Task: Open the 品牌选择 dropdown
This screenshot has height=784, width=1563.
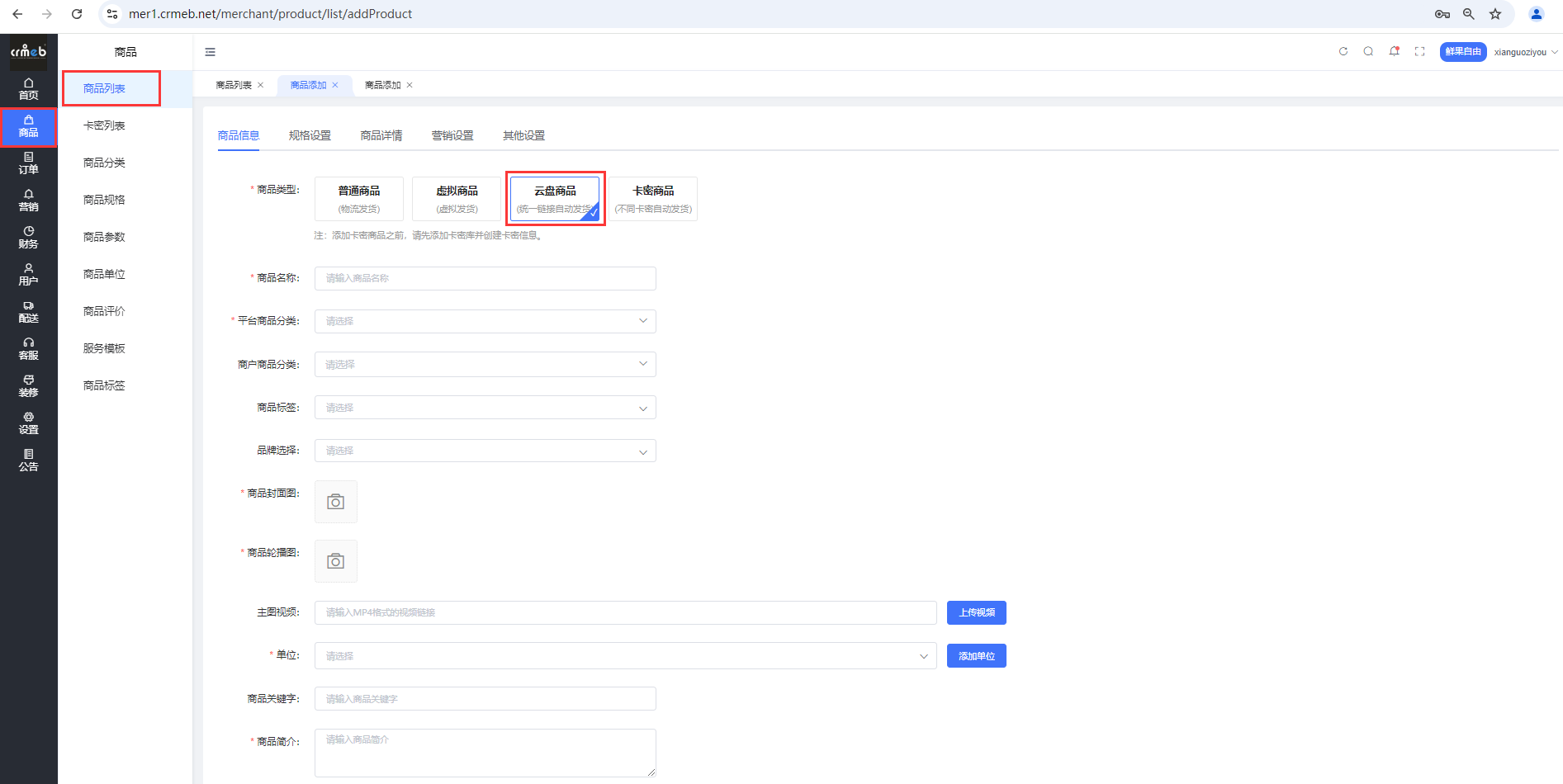Action: pyautogui.click(x=485, y=451)
